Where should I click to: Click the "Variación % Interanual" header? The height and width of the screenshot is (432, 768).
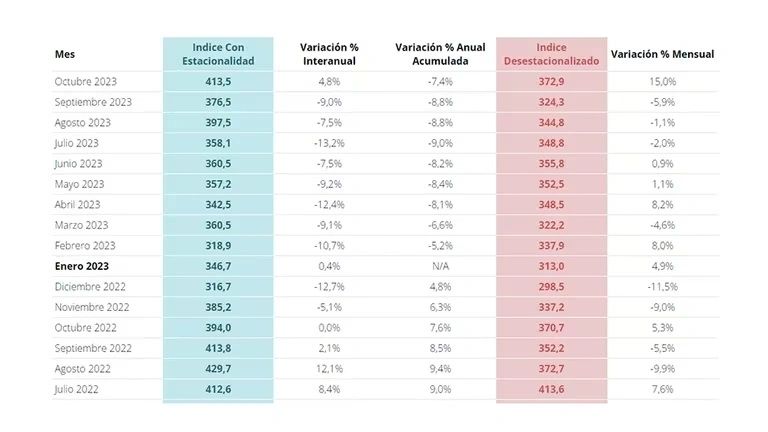pyautogui.click(x=329, y=54)
